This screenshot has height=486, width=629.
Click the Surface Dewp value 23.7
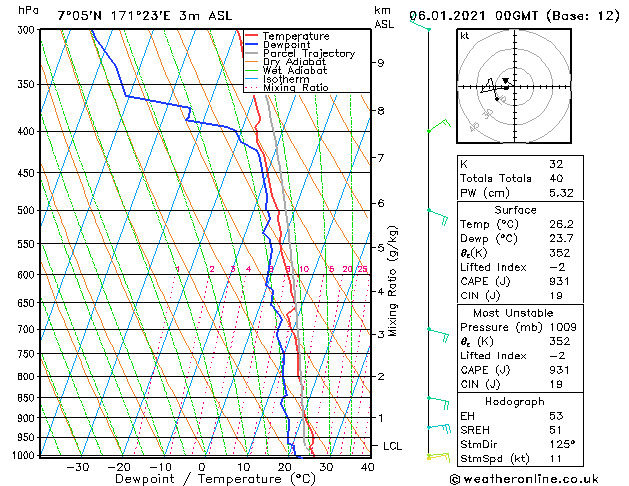coord(561,239)
